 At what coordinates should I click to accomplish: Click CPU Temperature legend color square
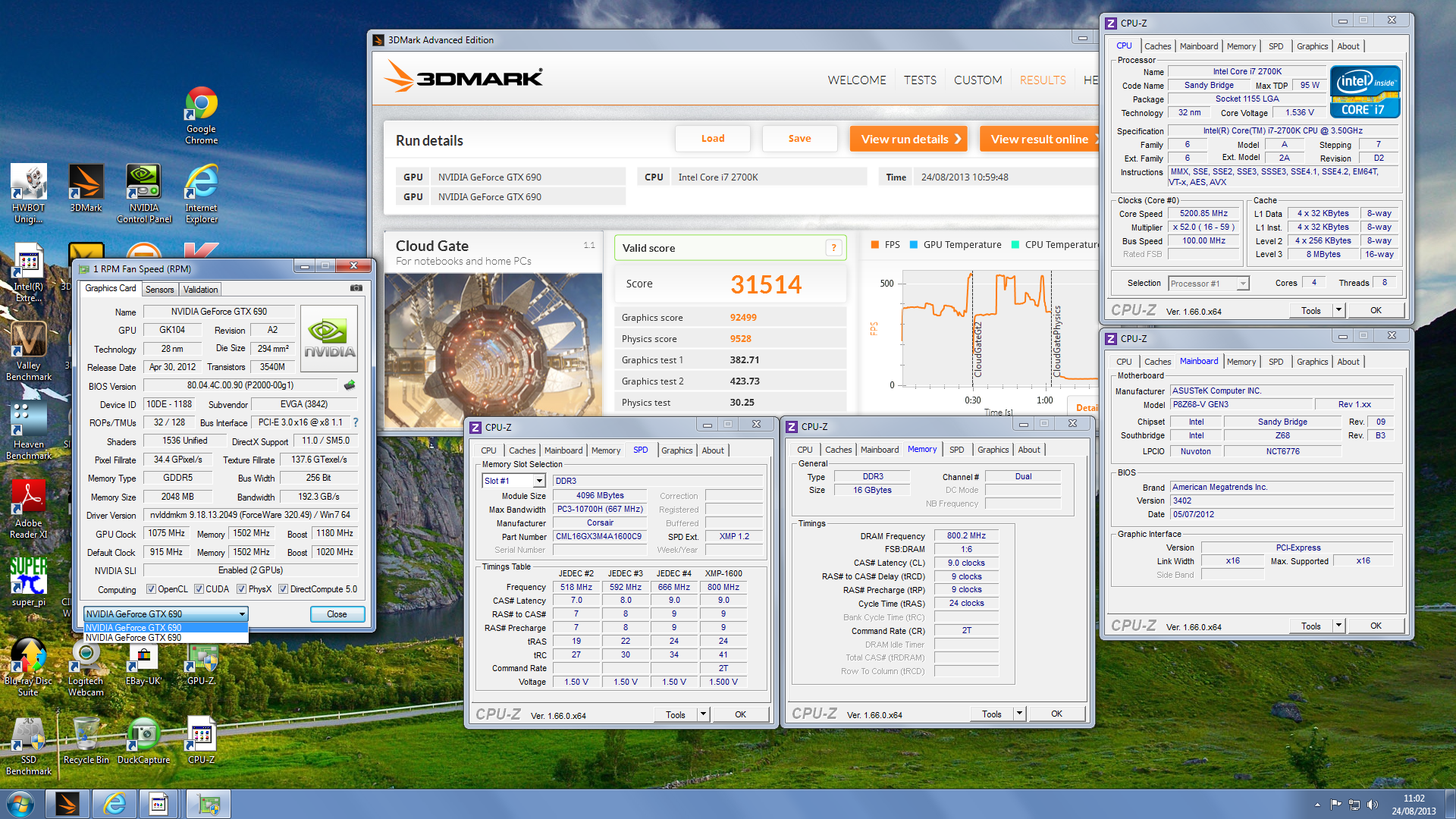(1015, 244)
